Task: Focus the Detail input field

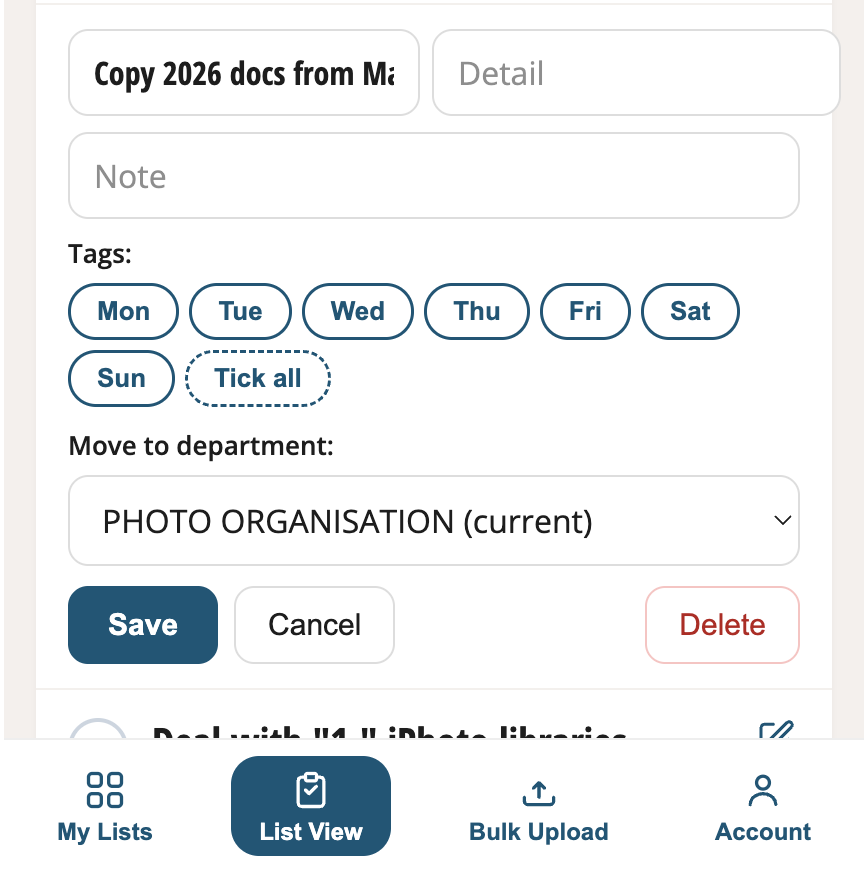Action: click(636, 73)
